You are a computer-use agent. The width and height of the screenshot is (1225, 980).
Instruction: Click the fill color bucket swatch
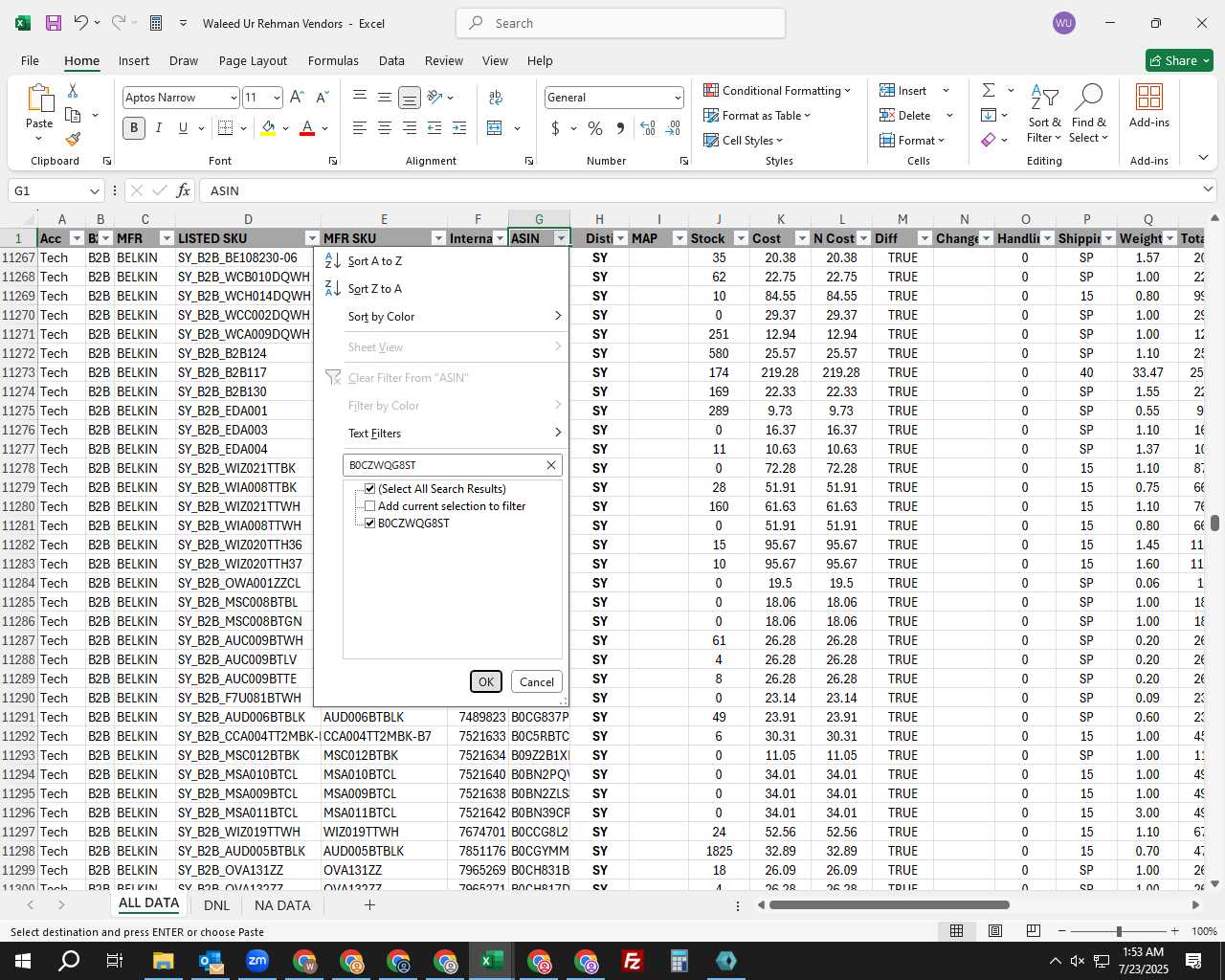pyautogui.click(x=268, y=127)
